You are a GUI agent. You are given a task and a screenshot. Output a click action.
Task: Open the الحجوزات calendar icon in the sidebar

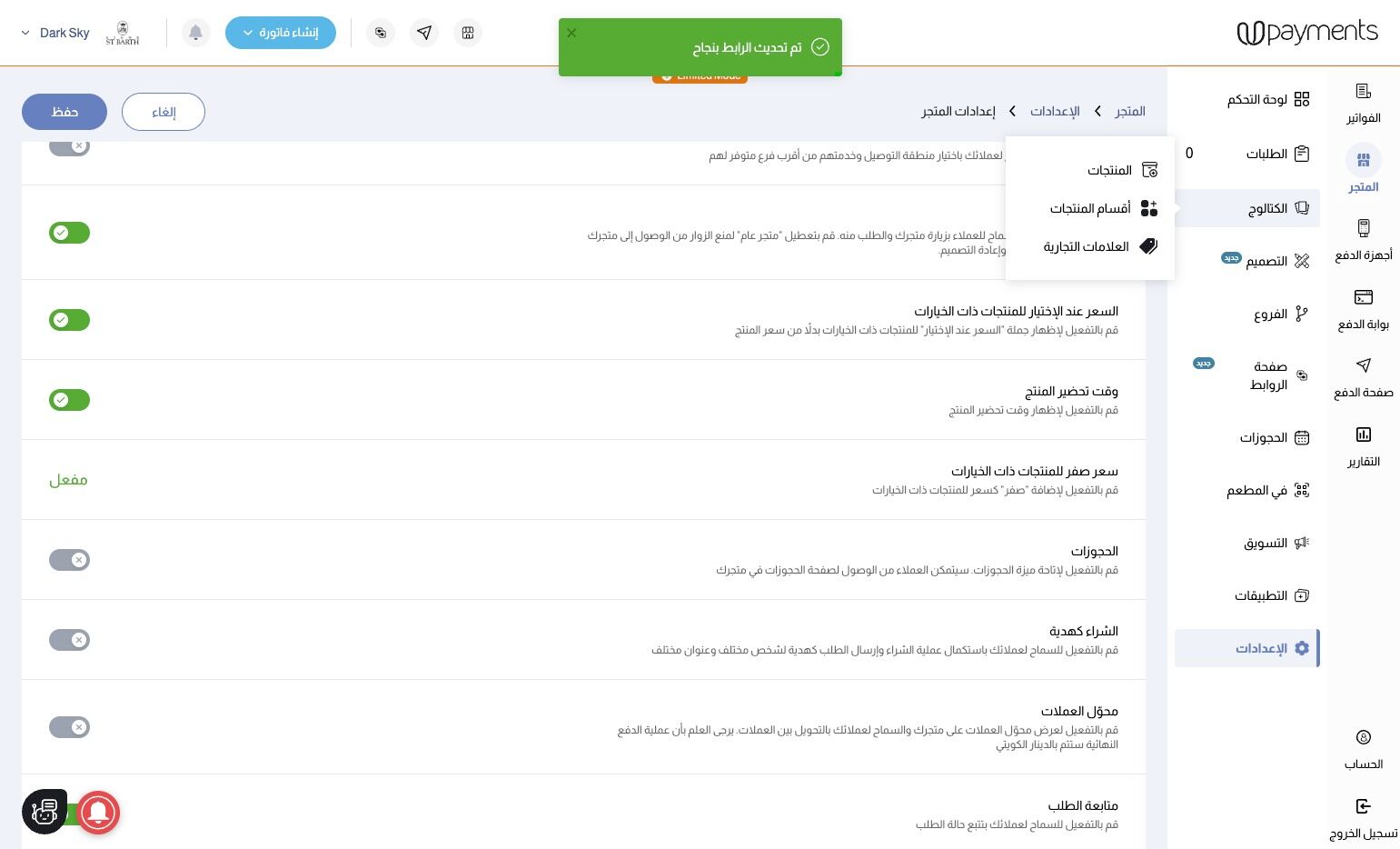(x=1302, y=437)
